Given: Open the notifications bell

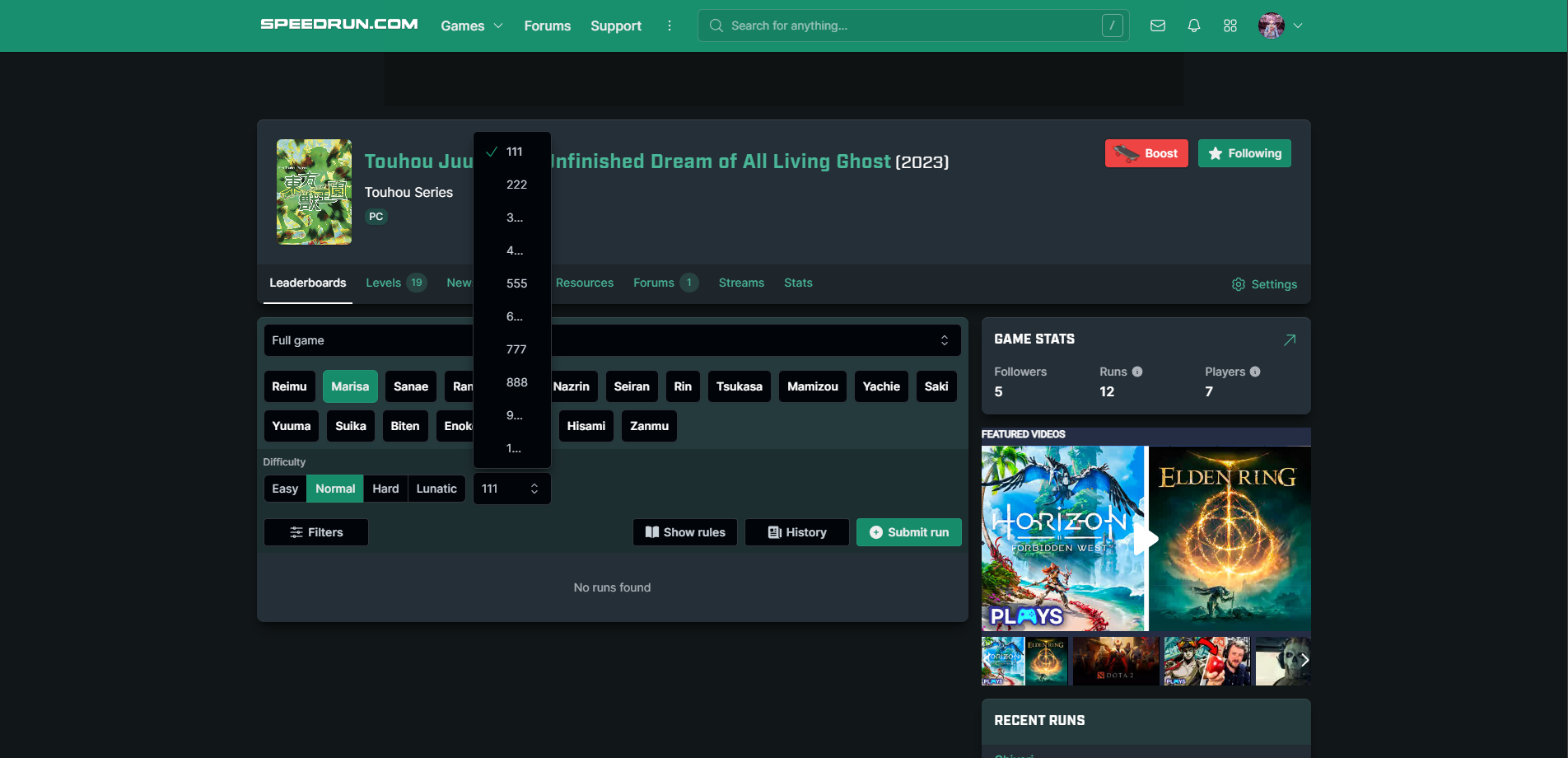Looking at the screenshot, I should tap(1194, 26).
